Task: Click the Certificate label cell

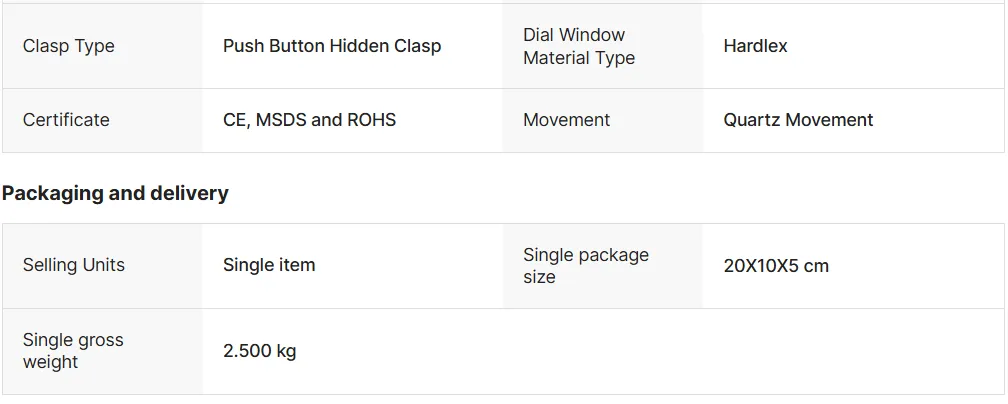Action: tap(66, 120)
